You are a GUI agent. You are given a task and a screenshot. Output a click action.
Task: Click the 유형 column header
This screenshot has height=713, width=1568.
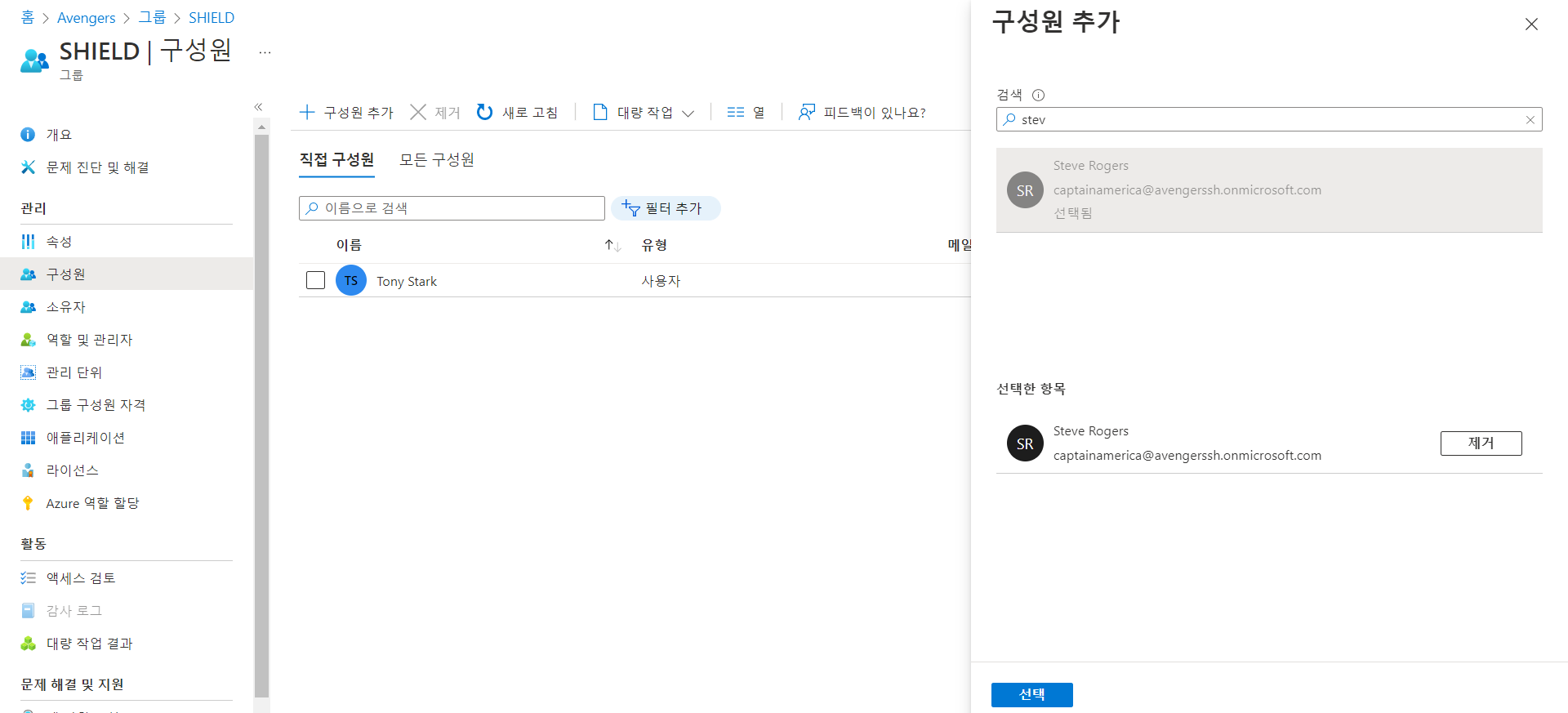click(655, 245)
